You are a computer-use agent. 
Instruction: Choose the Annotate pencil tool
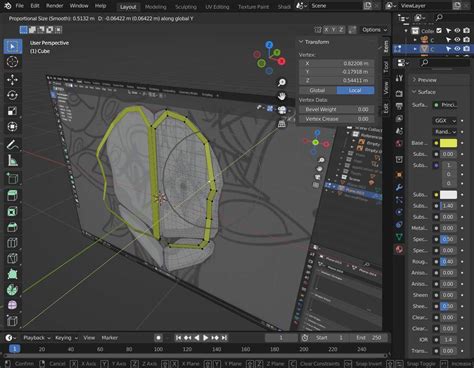12,145
